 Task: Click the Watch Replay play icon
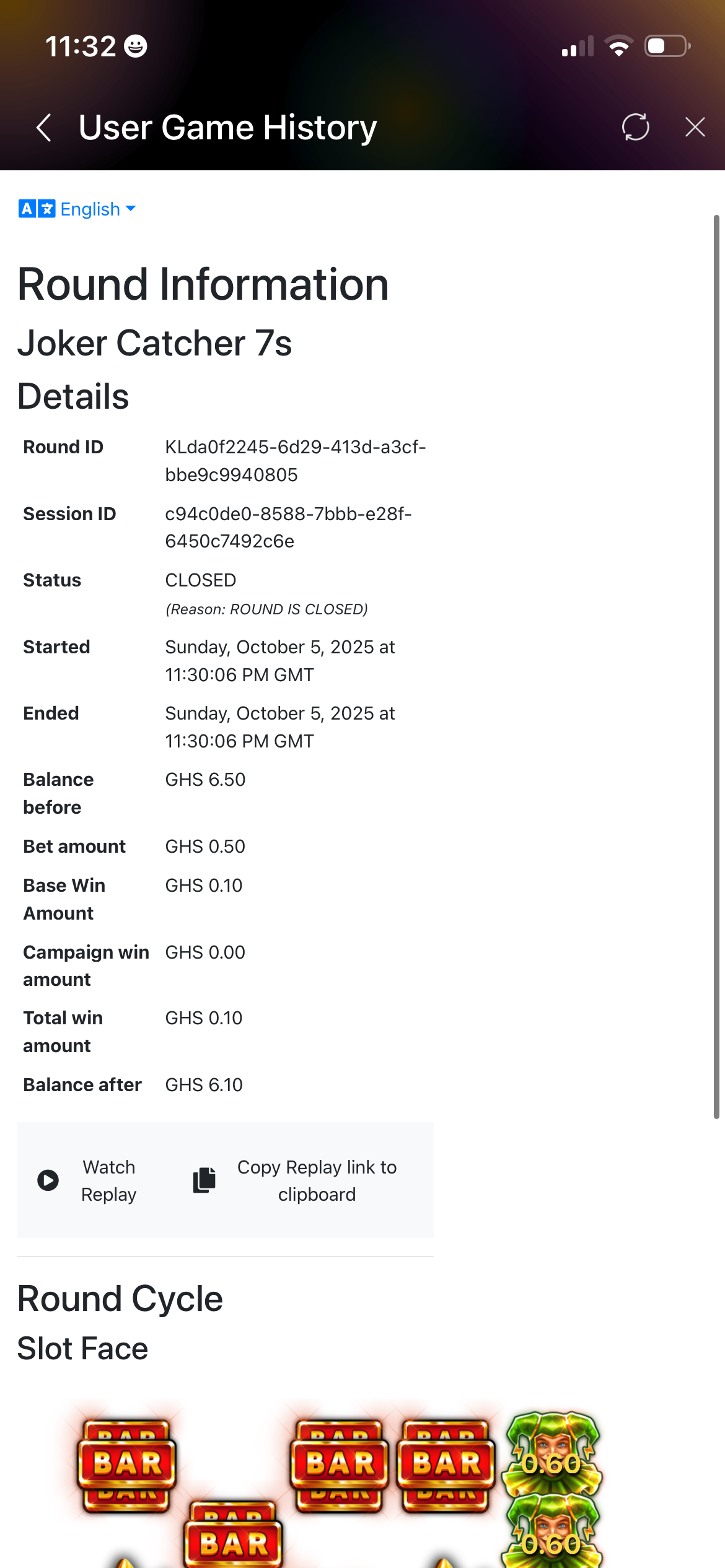click(48, 1180)
